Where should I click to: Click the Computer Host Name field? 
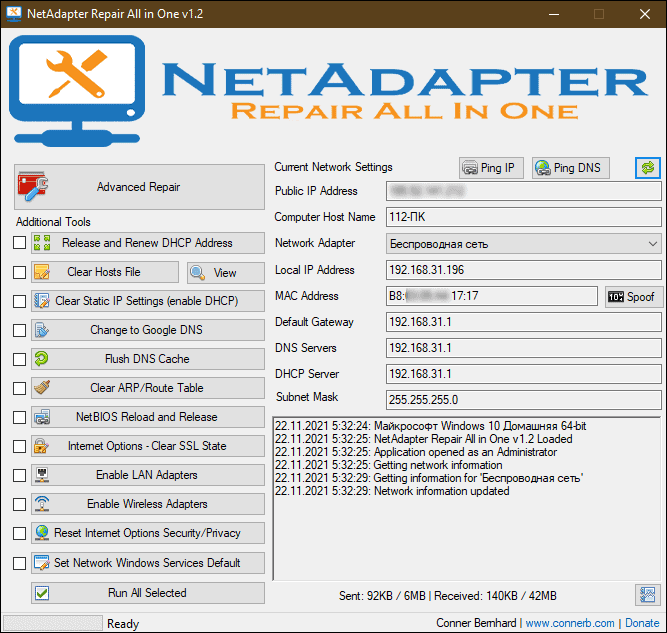(524, 217)
